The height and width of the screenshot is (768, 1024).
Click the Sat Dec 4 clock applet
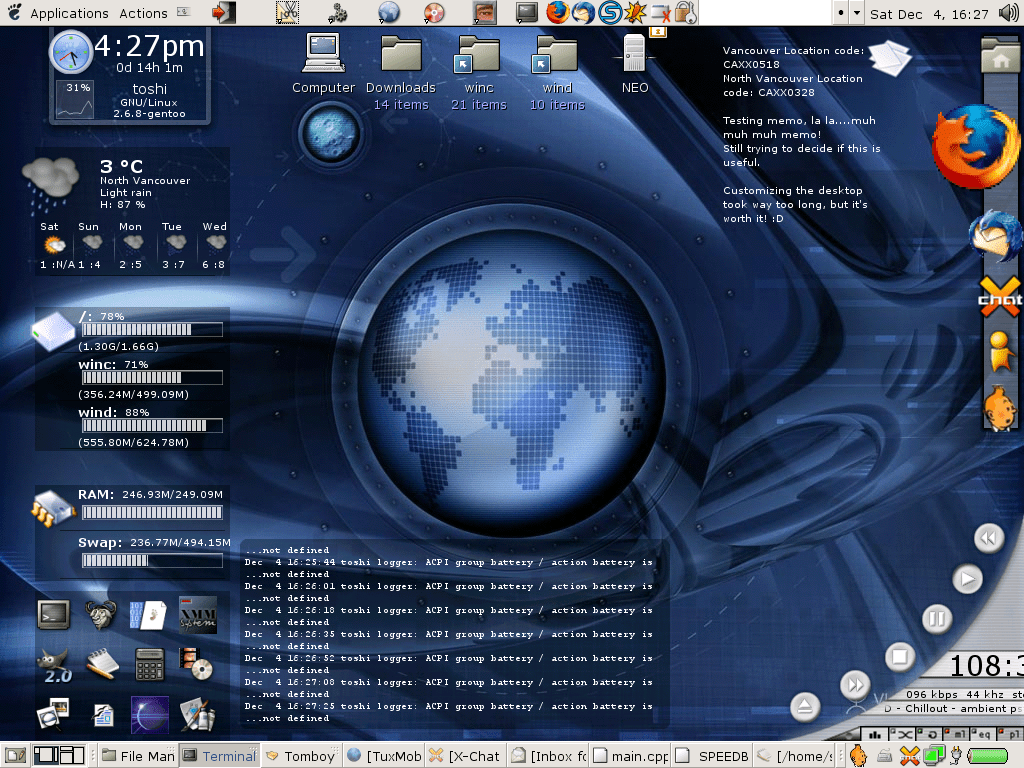coord(929,14)
